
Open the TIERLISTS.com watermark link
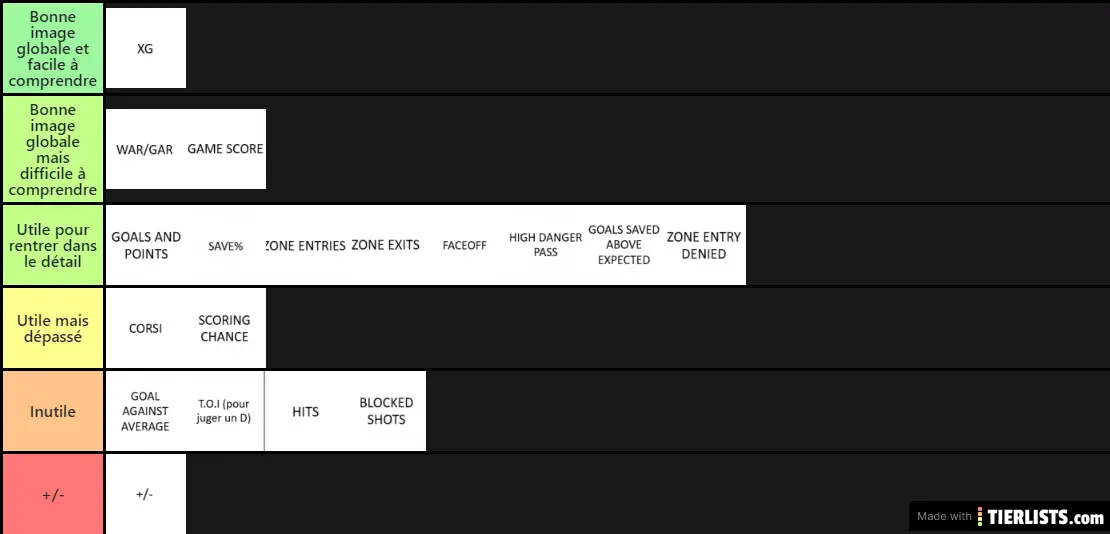click(x=1009, y=516)
